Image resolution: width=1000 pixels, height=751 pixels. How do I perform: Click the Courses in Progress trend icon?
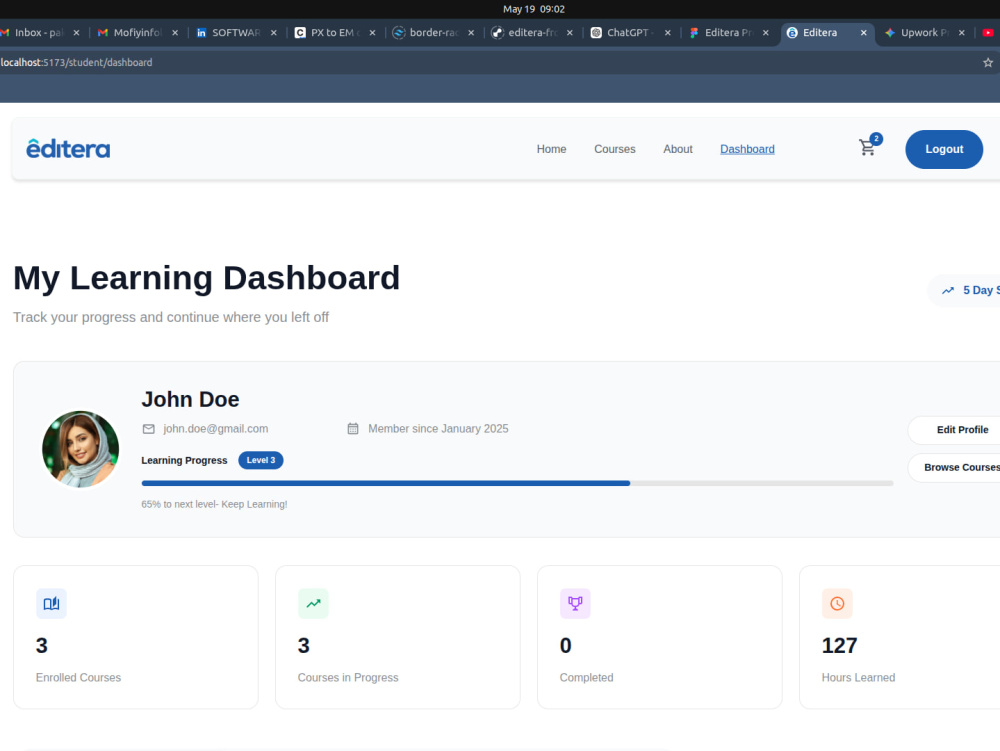point(313,603)
